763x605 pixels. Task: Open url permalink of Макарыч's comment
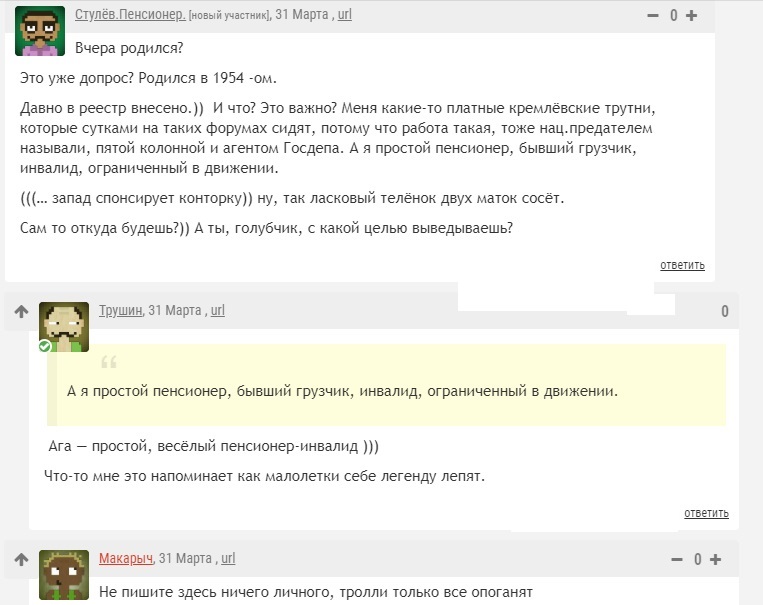(x=228, y=558)
